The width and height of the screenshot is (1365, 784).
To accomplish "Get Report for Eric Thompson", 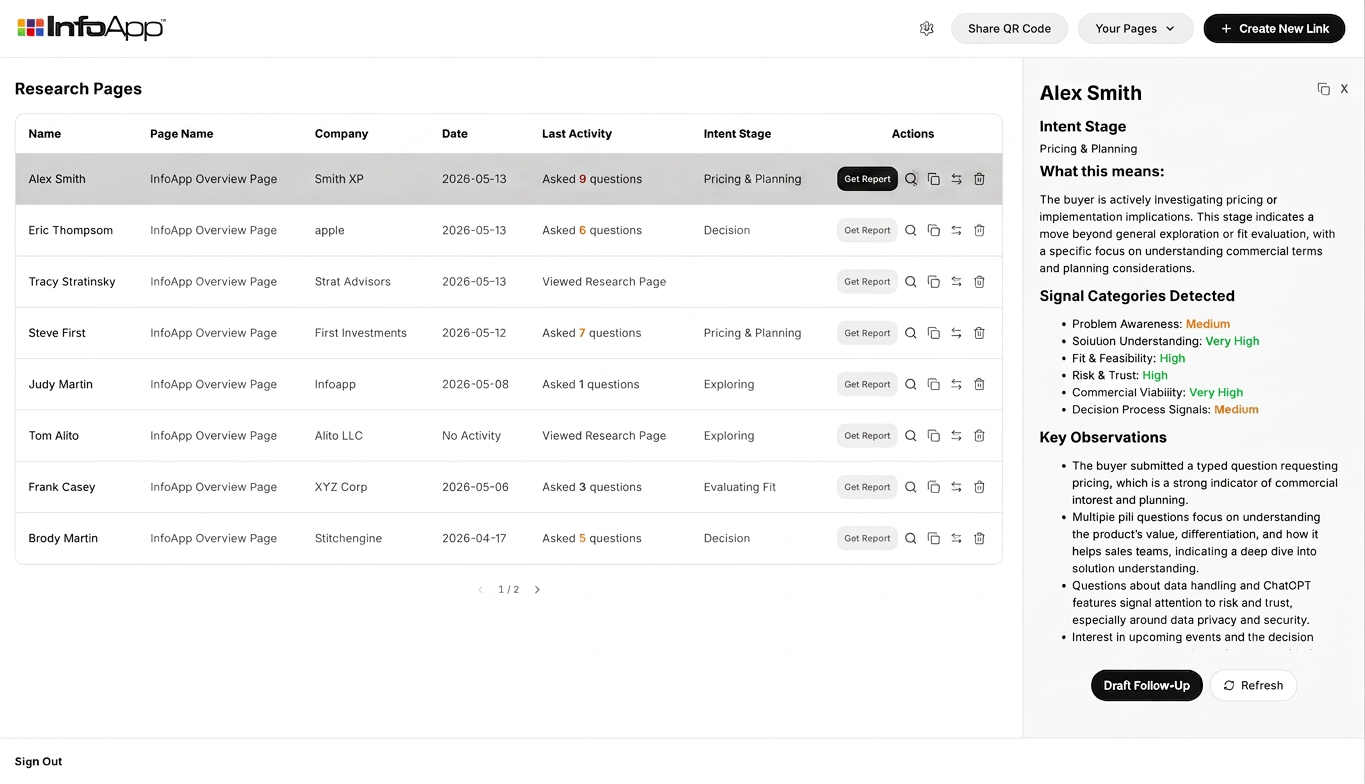I will (x=867, y=230).
